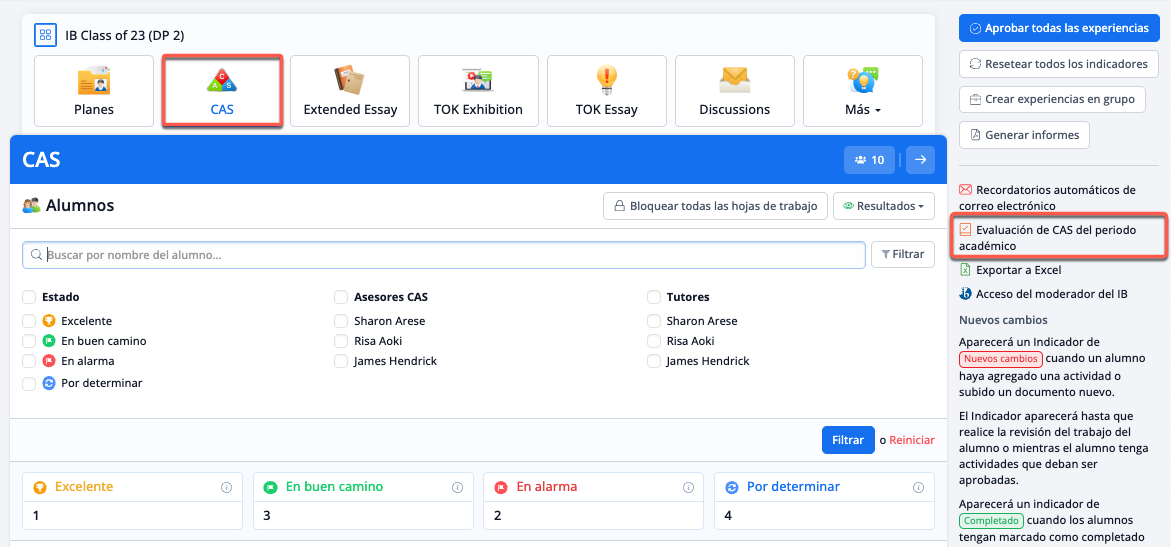
Task: Click the arrow icon in CAS header
Action: coord(921,160)
